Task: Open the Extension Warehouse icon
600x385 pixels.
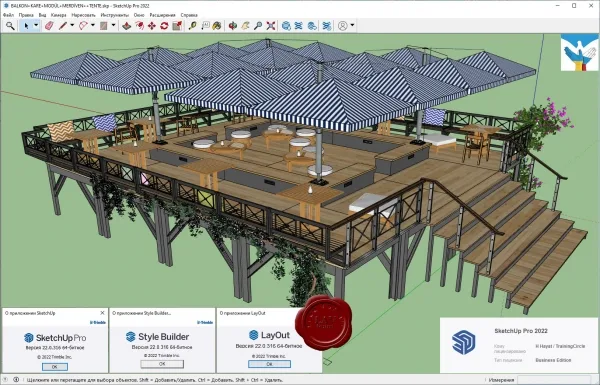Action: [x=298, y=26]
